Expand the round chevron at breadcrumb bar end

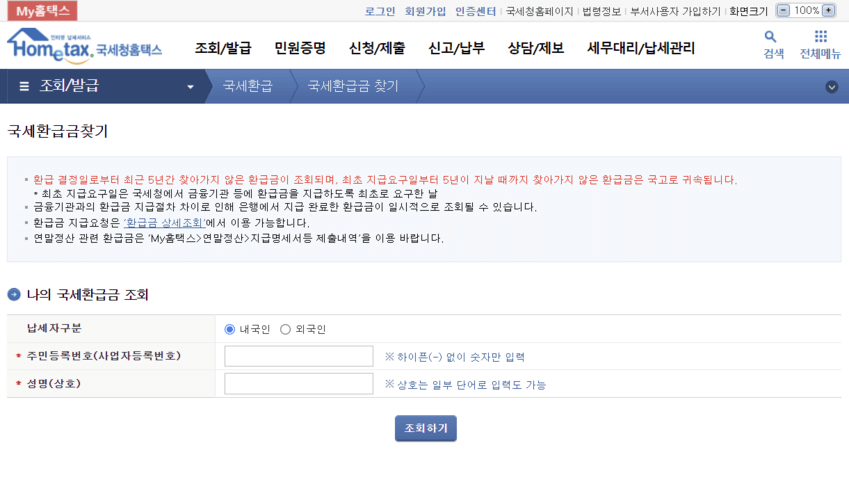click(832, 87)
